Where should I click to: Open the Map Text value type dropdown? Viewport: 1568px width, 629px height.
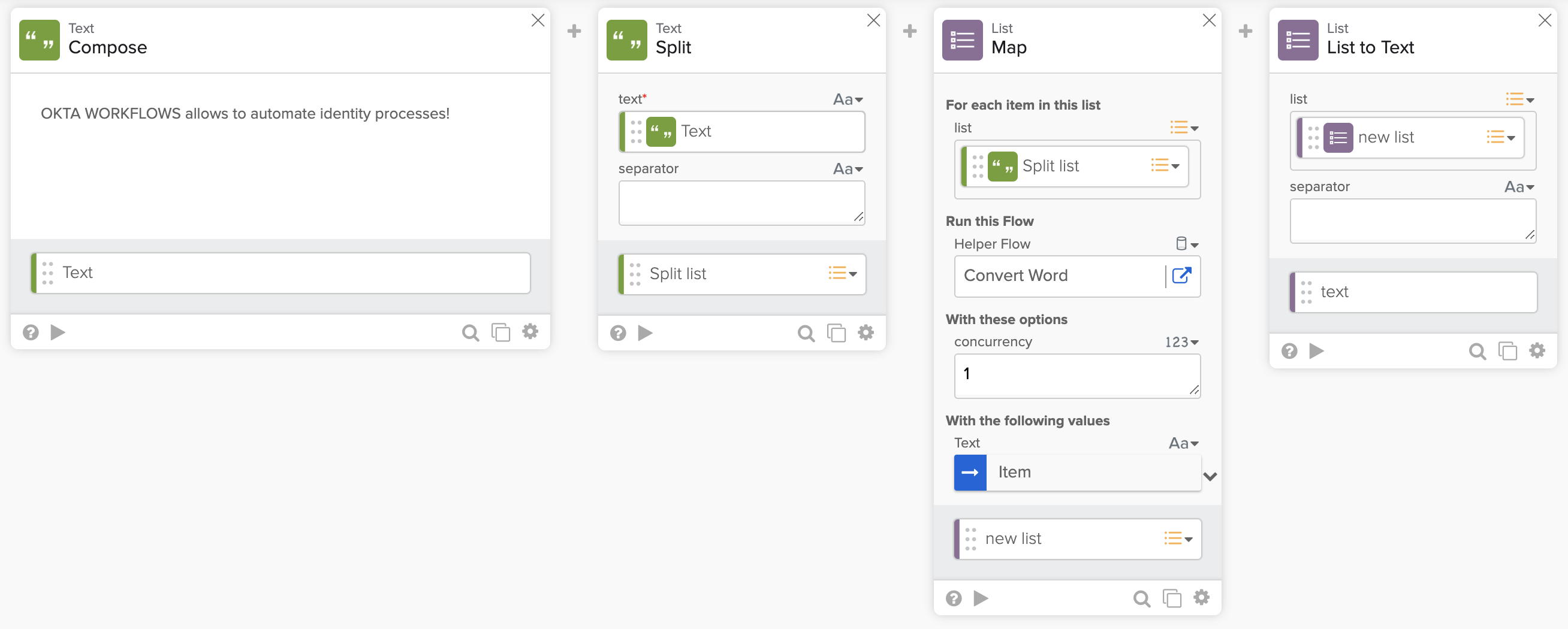tap(1183, 443)
